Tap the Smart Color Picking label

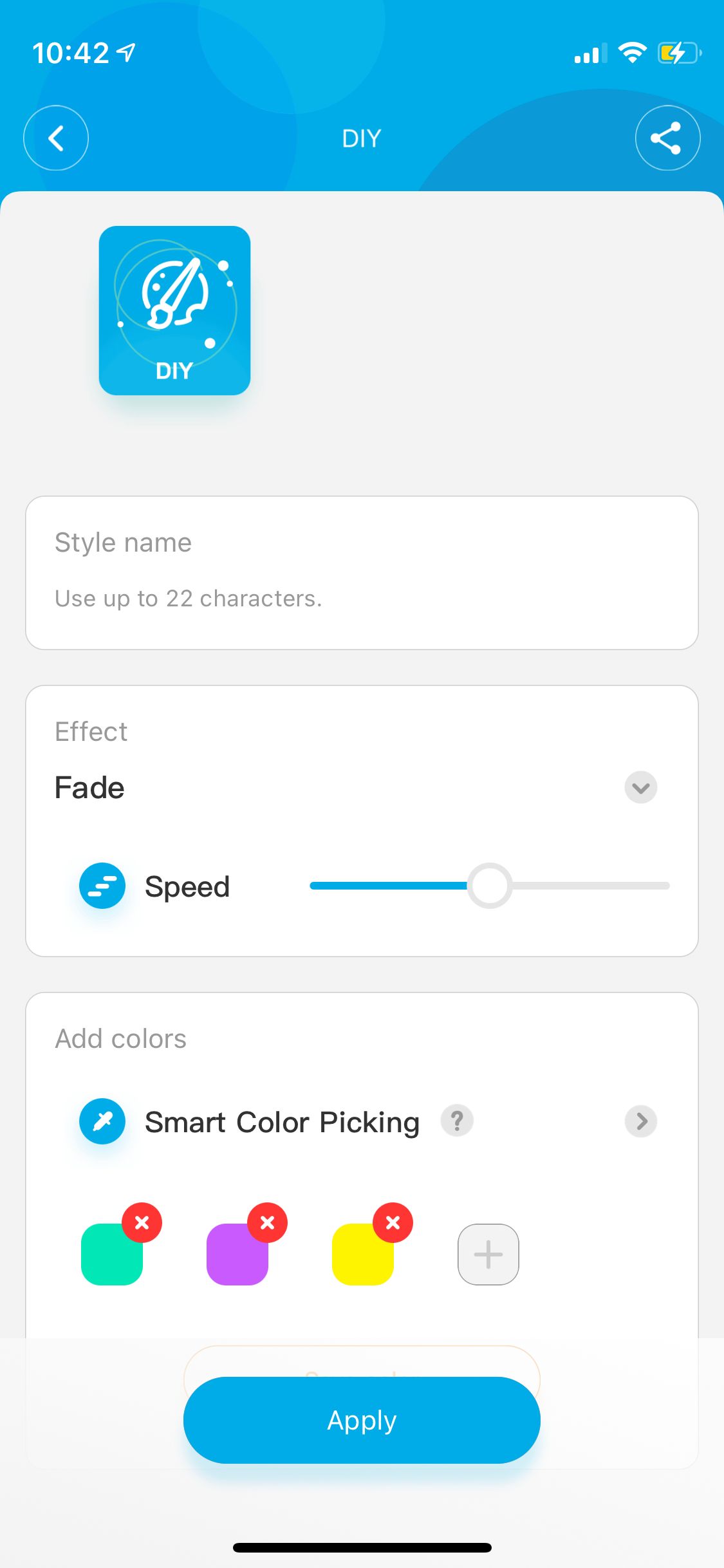tap(282, 1123)
